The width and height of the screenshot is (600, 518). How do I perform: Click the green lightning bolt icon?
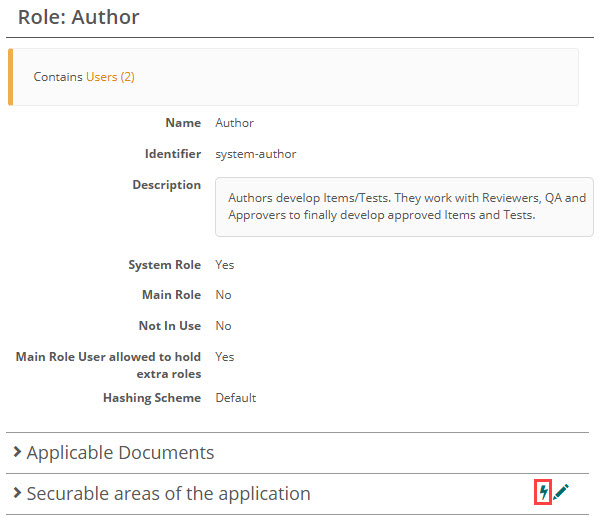point(543,492)
